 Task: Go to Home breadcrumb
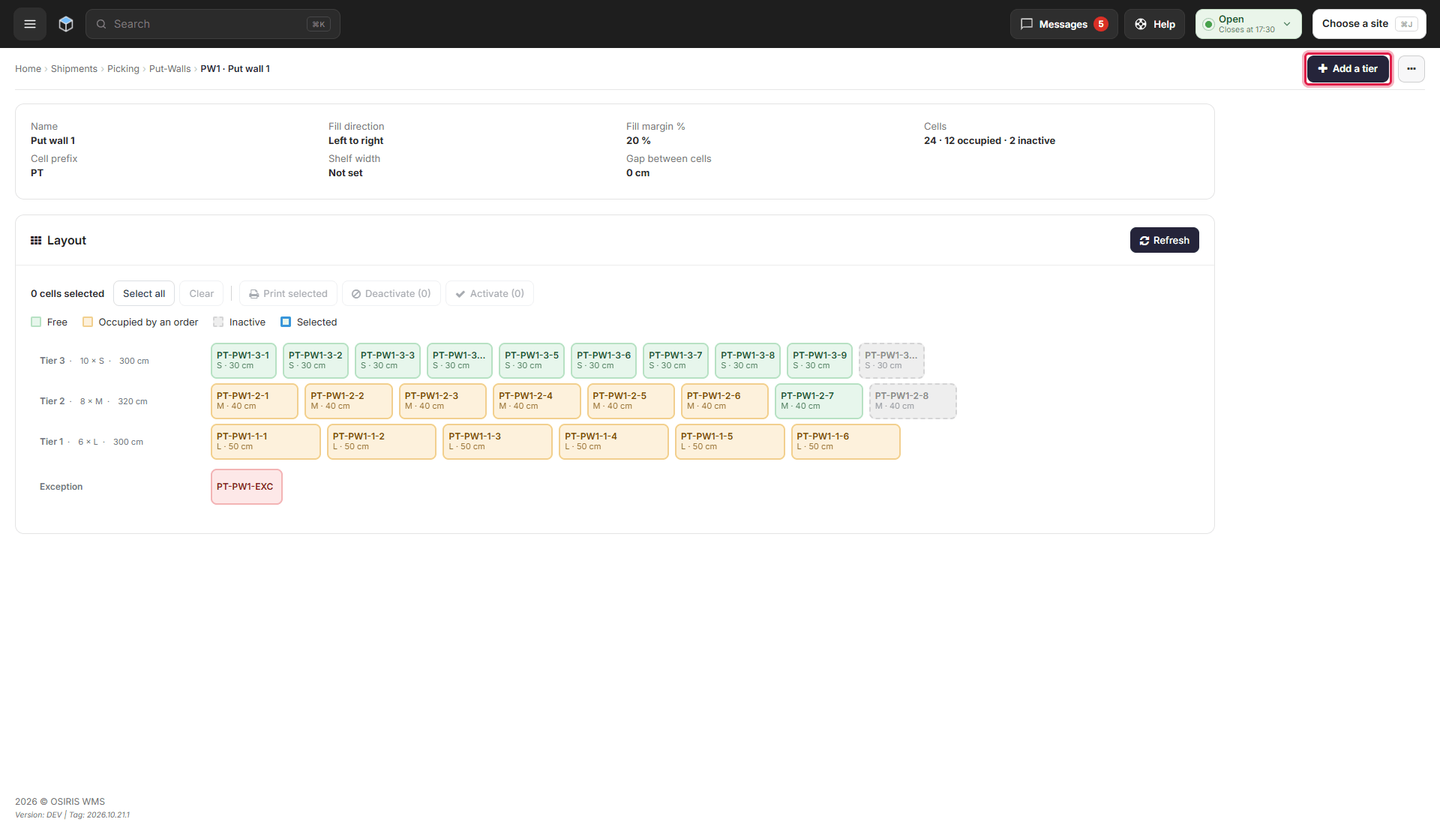coord(28,69)
